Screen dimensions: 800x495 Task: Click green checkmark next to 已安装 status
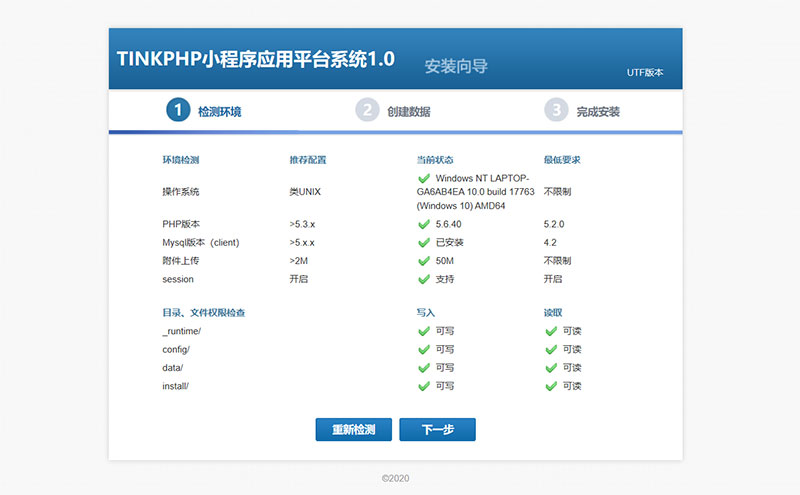pyautogui.click(x=424, y=243)
